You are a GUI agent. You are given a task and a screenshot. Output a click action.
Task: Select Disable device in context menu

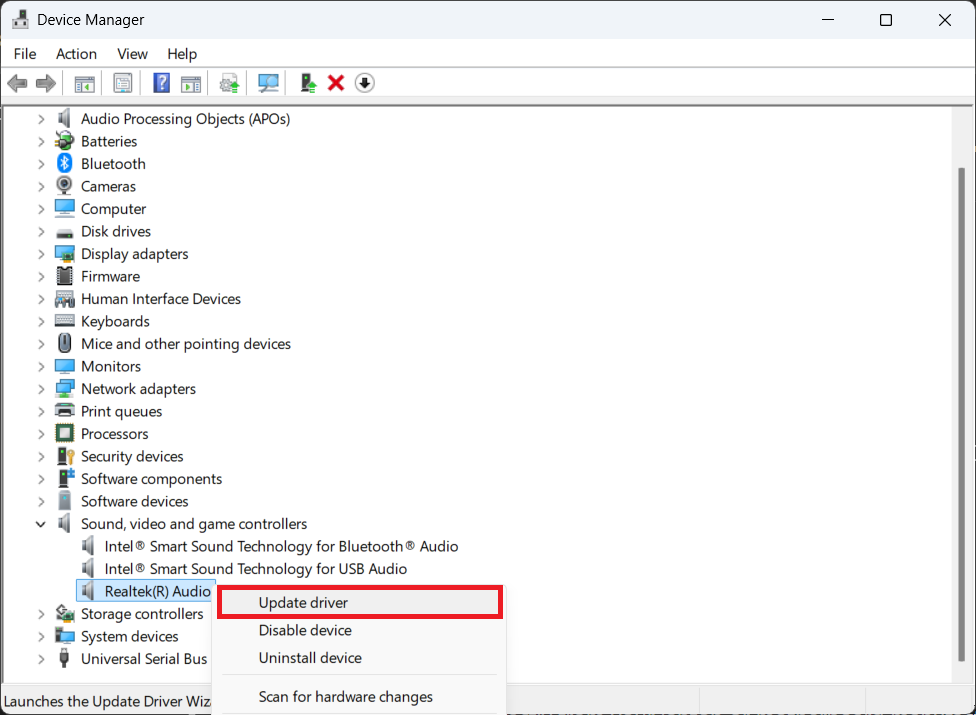click(305, 630)
